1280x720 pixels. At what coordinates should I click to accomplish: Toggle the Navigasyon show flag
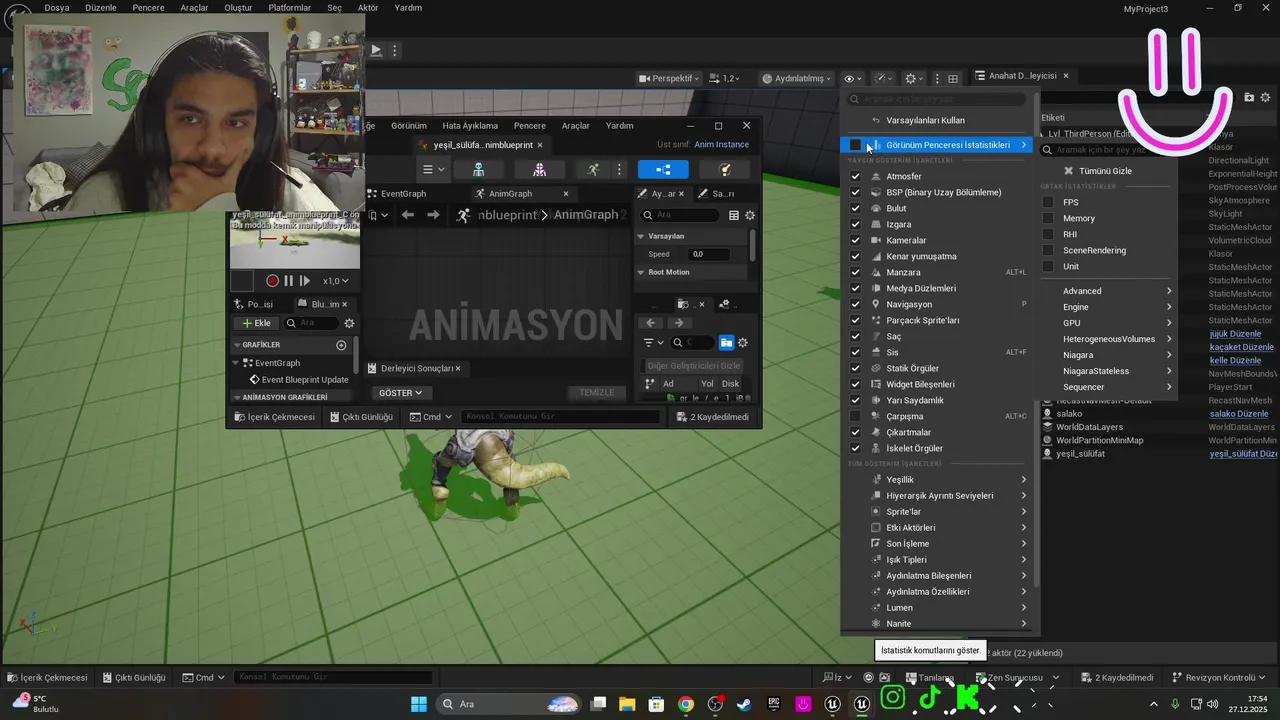click(x=855, y=304)
